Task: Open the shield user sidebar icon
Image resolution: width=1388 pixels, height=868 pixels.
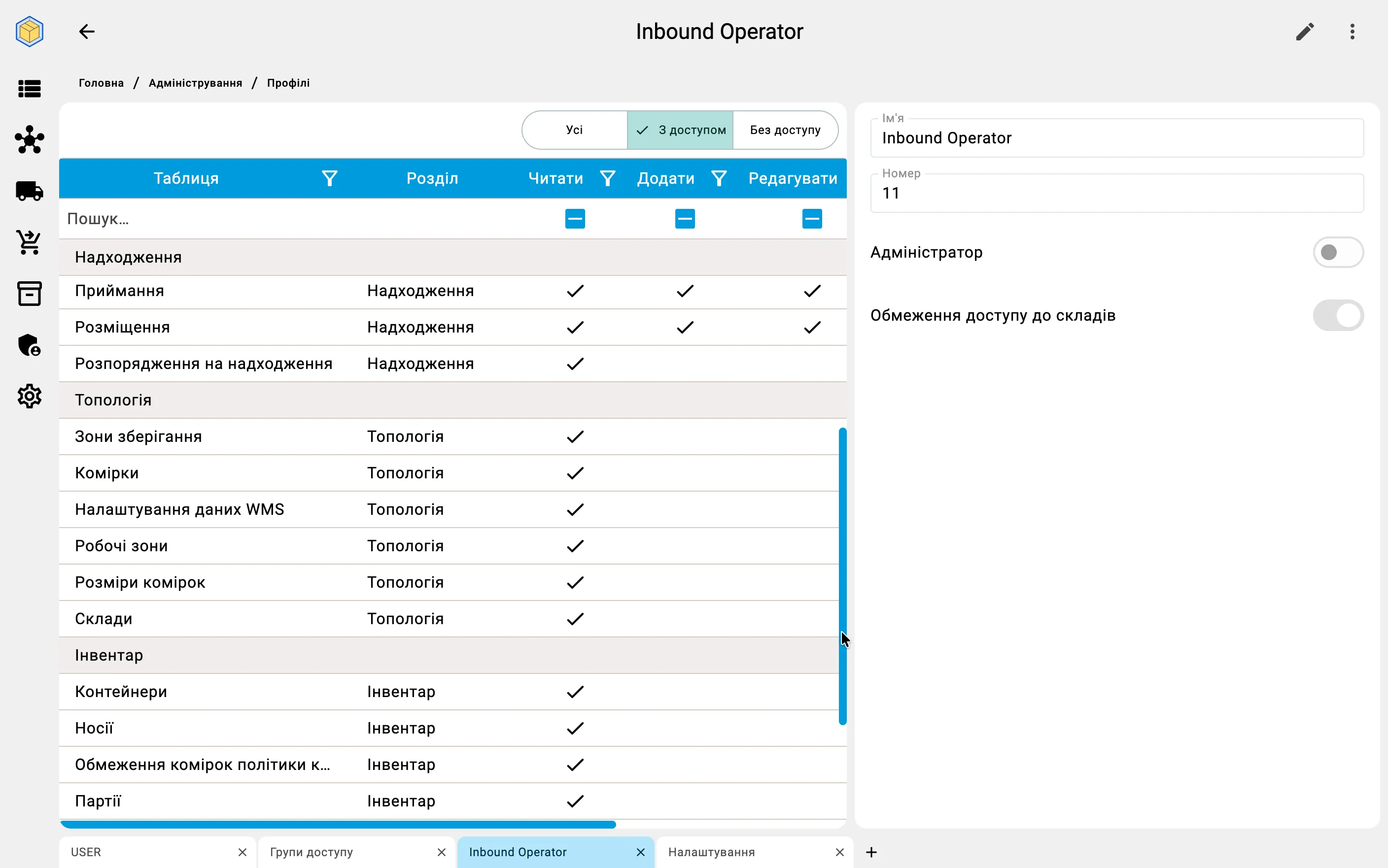Action: click(x=29, y=345)
